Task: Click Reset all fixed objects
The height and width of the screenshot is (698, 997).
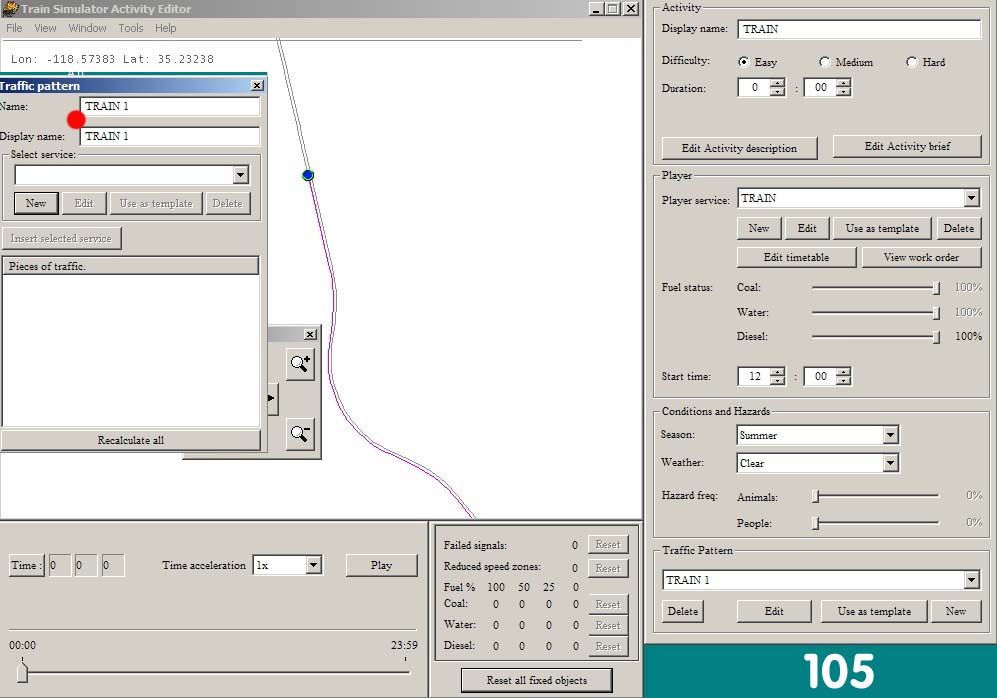Action: click(x=537, y=680)
